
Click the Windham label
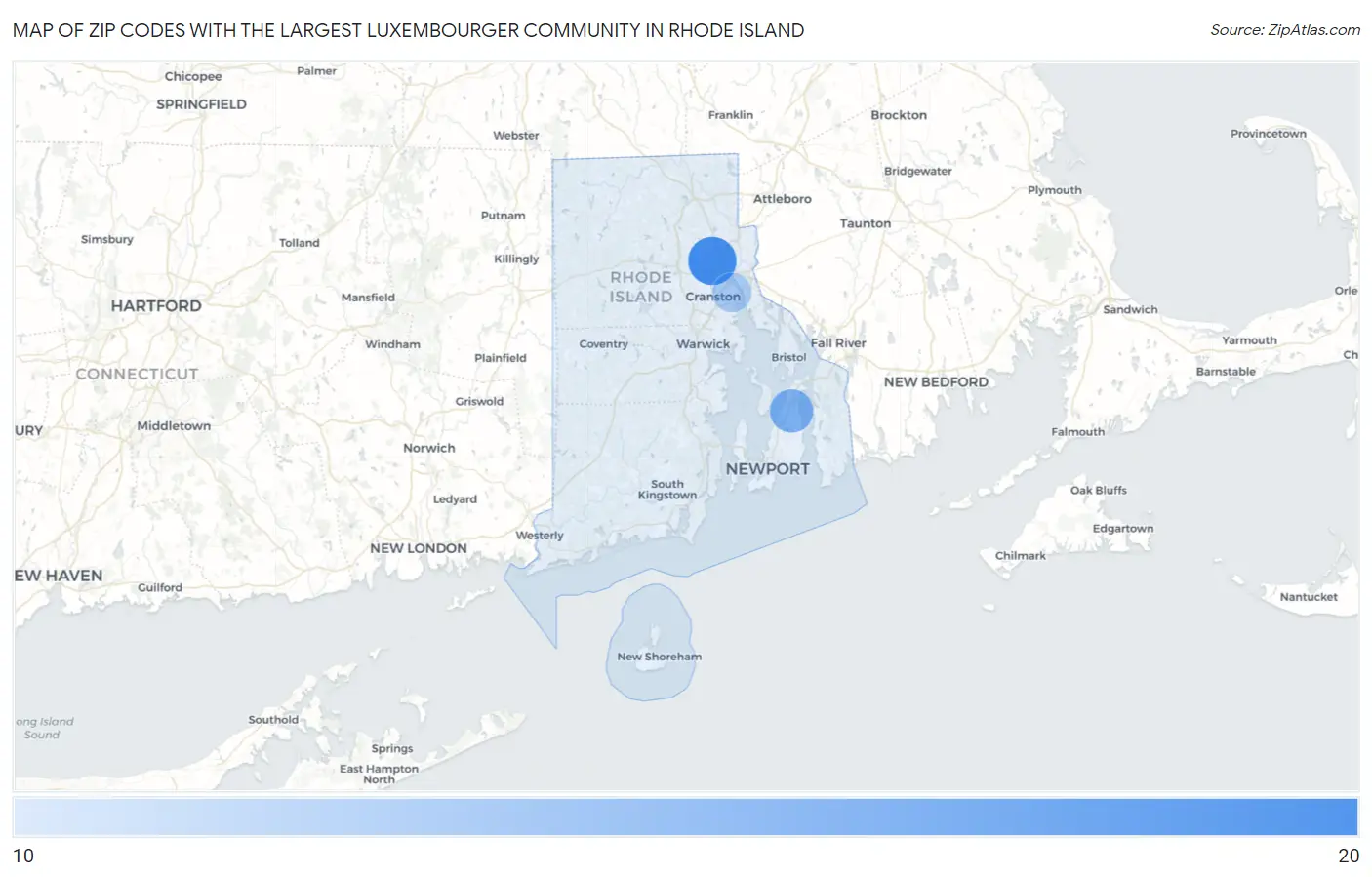point(393,344)
